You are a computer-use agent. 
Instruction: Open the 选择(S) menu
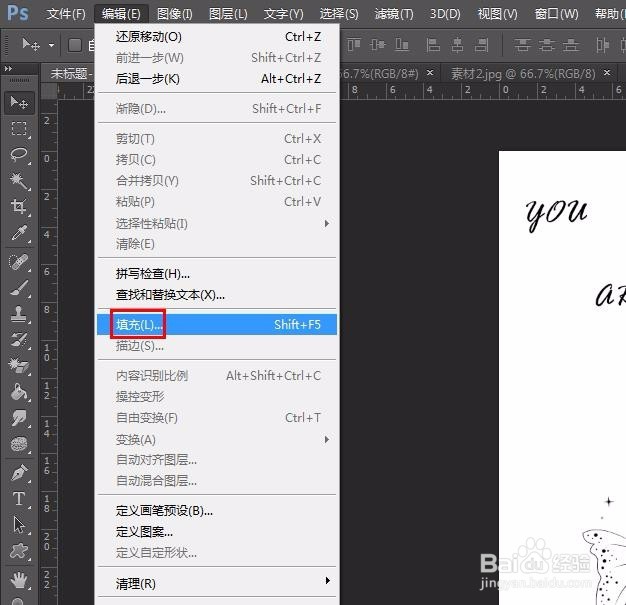(339, 14)
